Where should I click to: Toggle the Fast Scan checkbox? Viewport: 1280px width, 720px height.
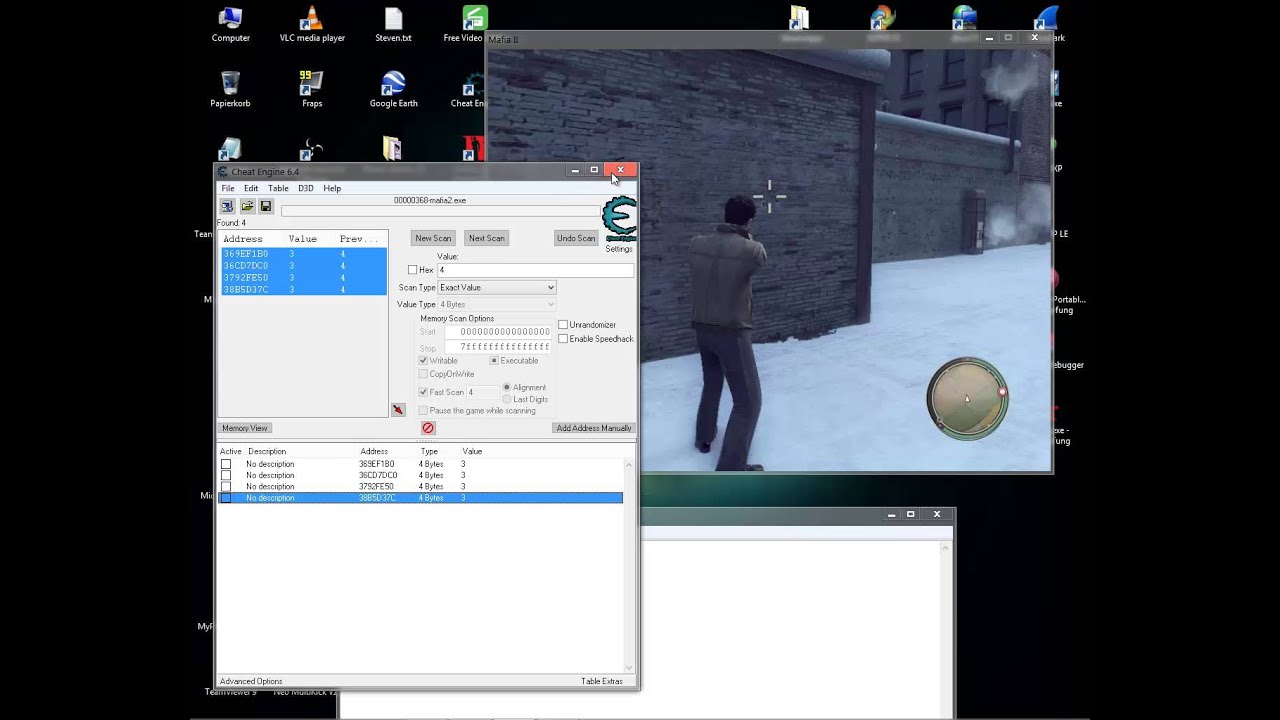coord(423,392)
